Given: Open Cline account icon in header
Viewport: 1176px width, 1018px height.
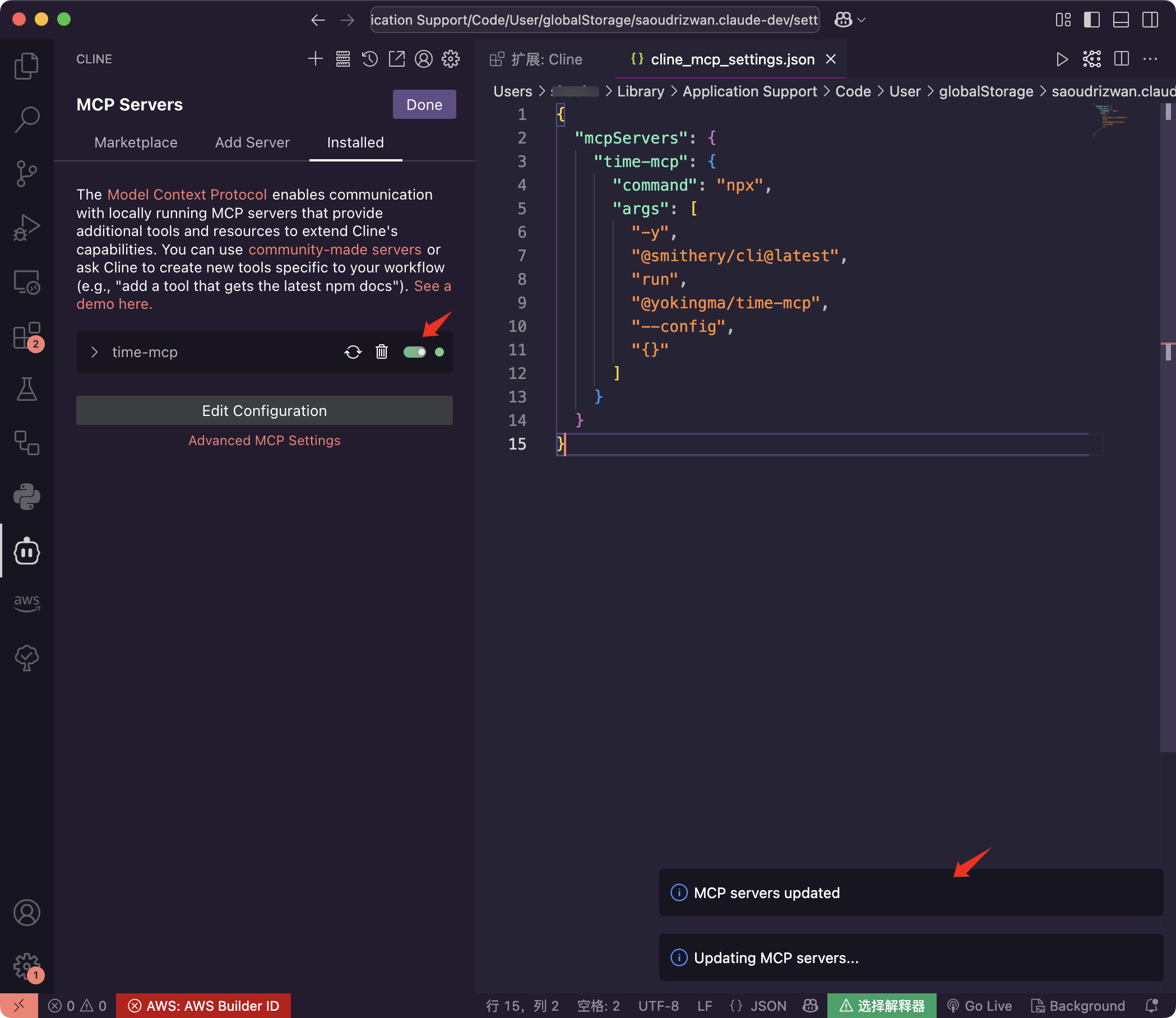Looking at the screenshot, I should 423,59.
